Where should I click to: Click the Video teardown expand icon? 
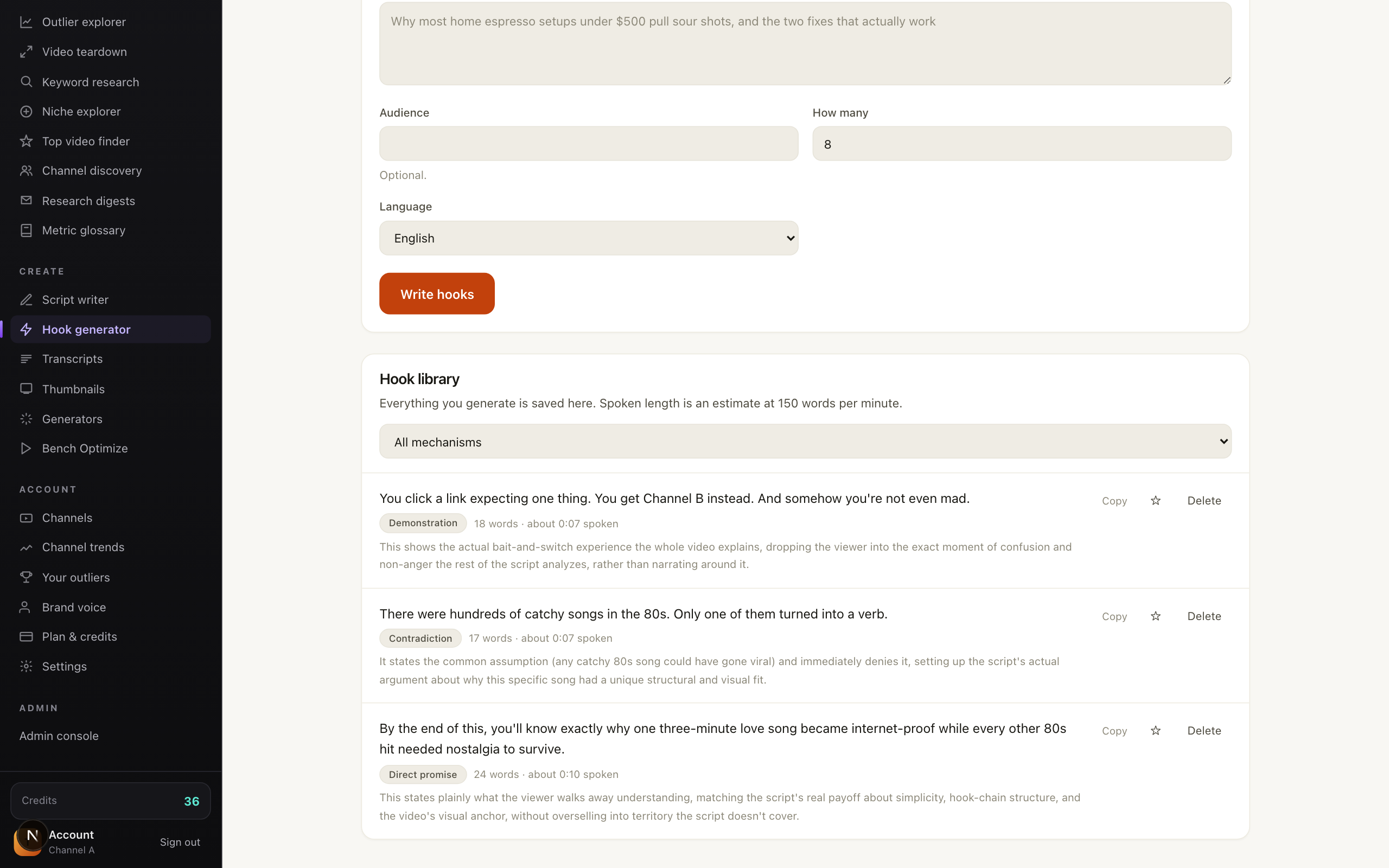click(26, 52)
